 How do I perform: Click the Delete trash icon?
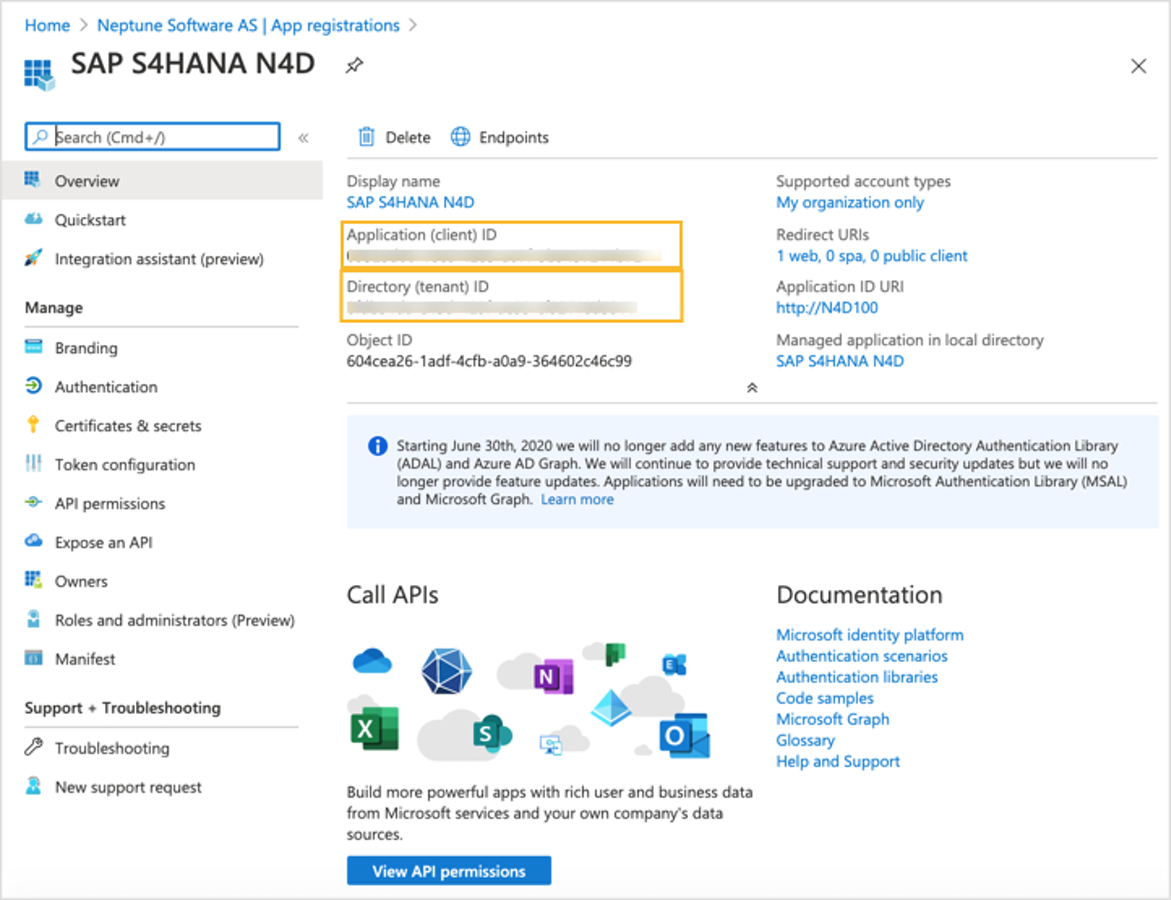[367, 137]
